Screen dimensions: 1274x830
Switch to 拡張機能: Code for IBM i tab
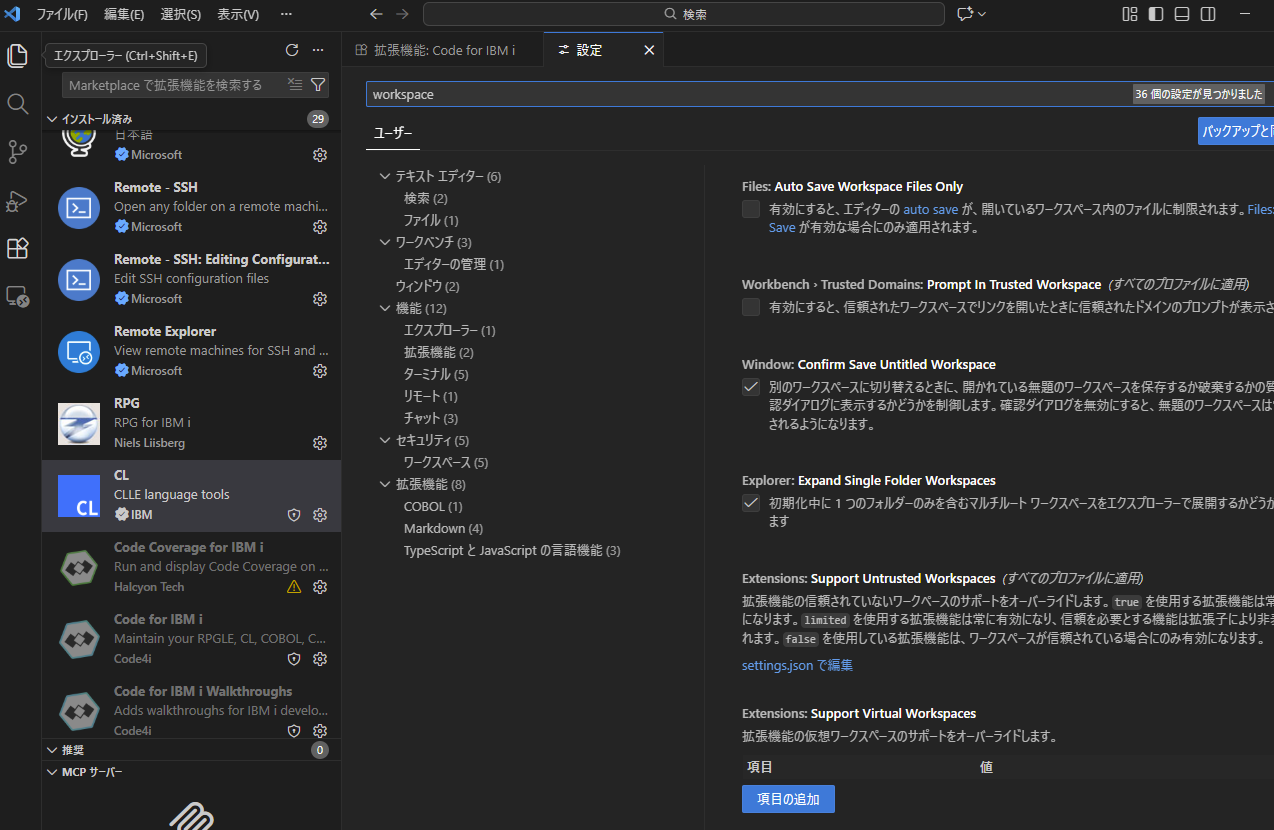tap(443, 49)
